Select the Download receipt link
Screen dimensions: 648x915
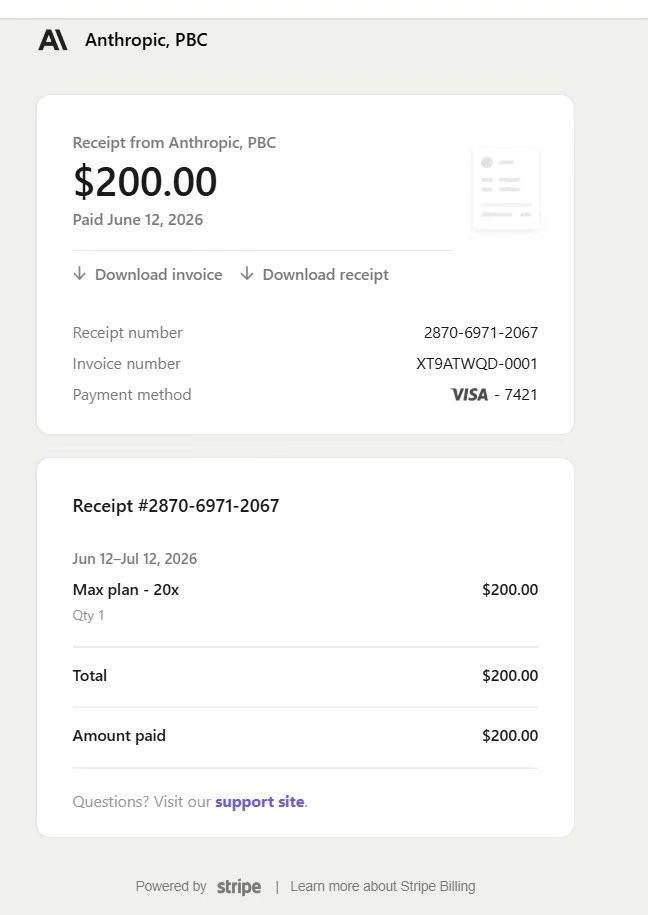point(326,274)
